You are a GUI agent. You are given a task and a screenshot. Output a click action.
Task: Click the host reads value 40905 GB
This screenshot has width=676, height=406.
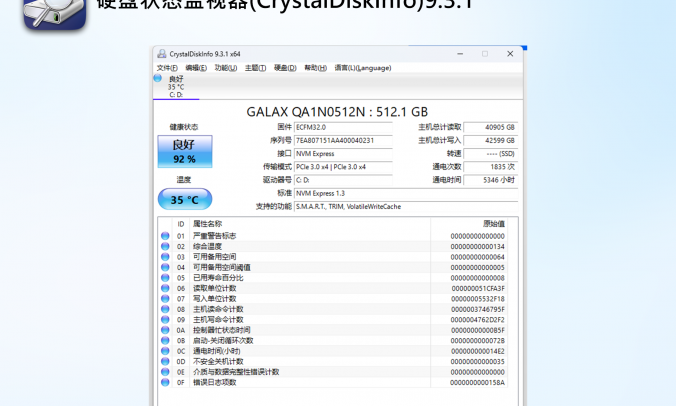pyautogui.click(x=490, y=128)
